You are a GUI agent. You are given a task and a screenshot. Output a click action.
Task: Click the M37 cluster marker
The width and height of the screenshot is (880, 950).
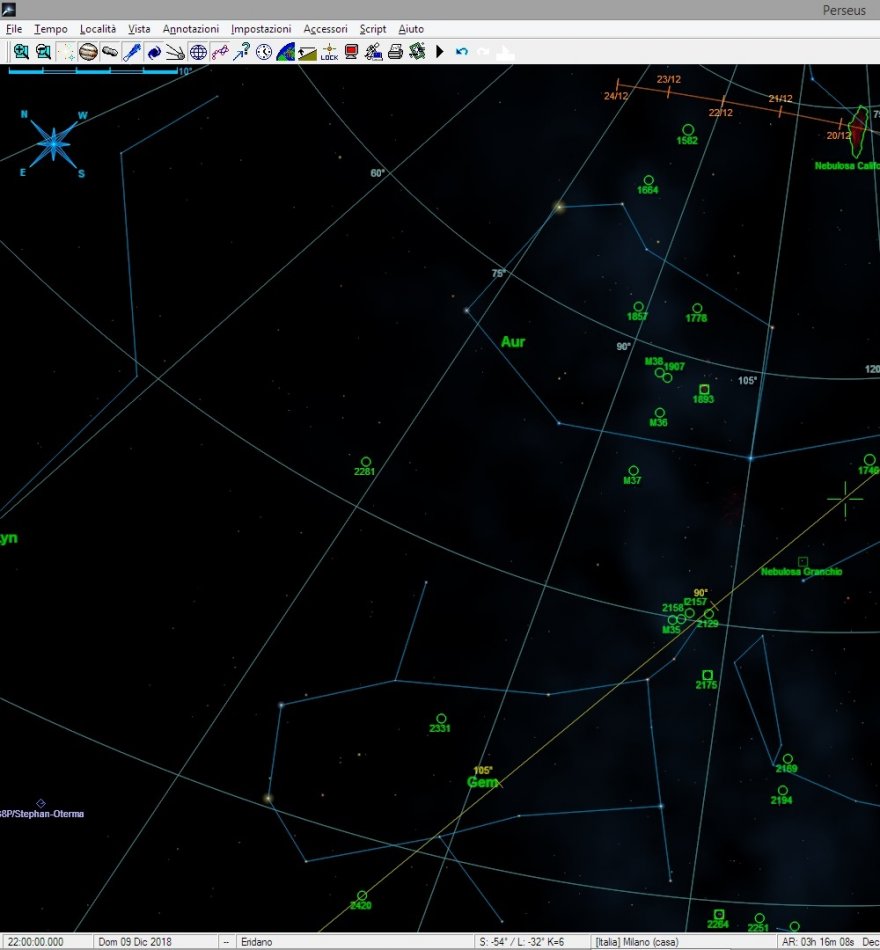point(633,471)
